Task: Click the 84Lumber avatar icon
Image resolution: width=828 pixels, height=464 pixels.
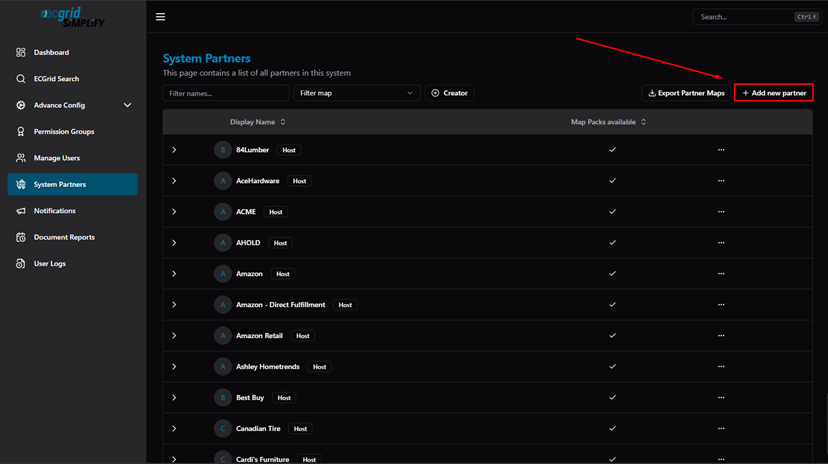Action: click(223, 150)
